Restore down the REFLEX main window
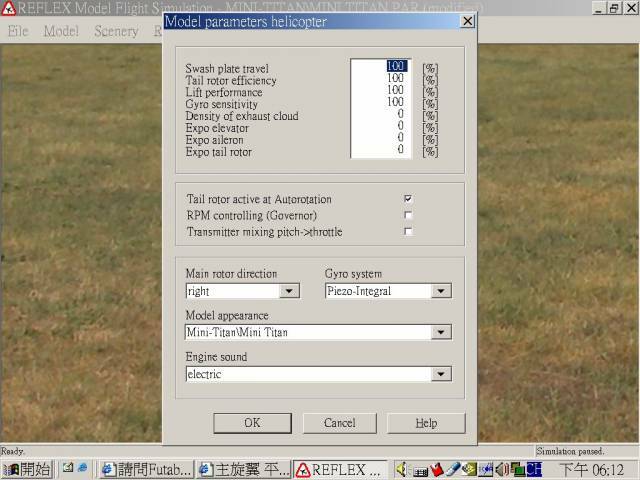Image resolution: width=640 pixels, height=480 pixels. point(614,8)
